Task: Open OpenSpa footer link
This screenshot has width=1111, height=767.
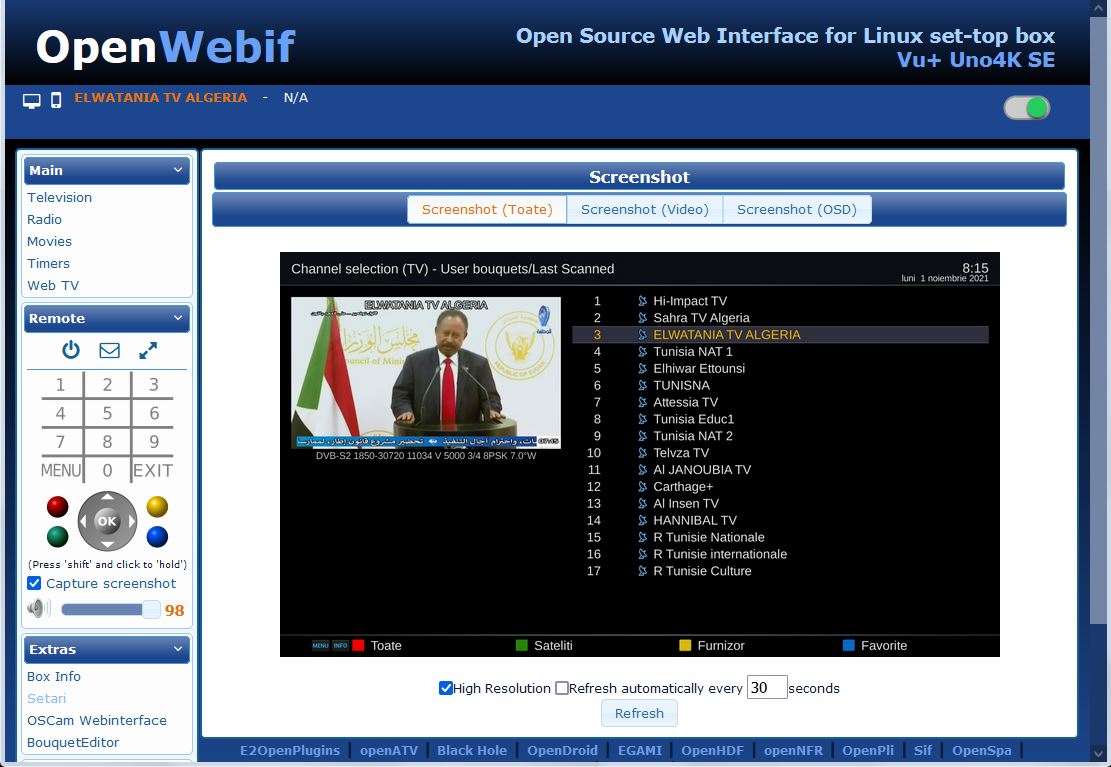Action: click(x=981, y=750)
